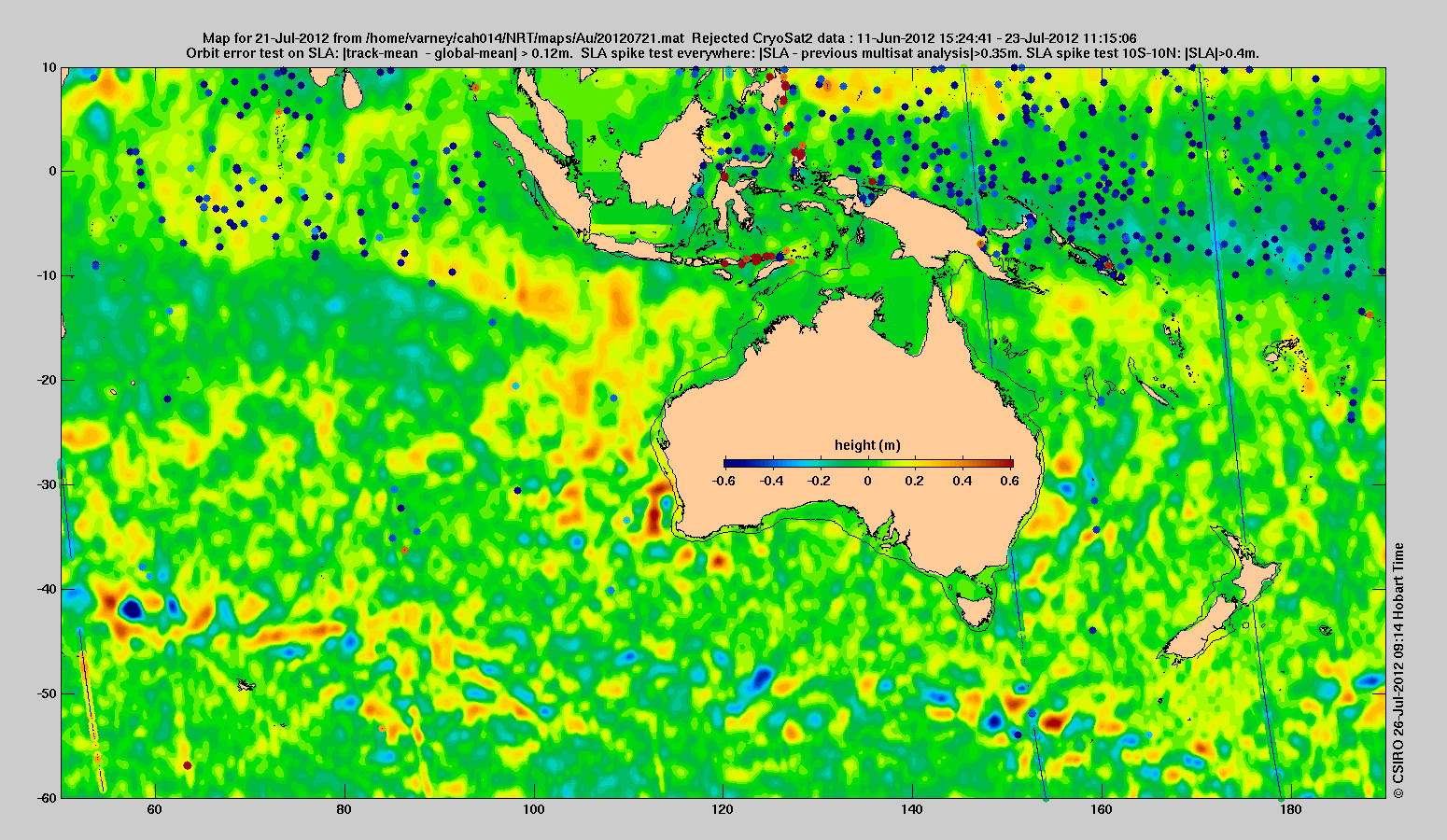Viewport: 1447px width, 840px height.
Task: Click the longitude 100 axis label
Action: pyautogui.click(x=534, y=809)
